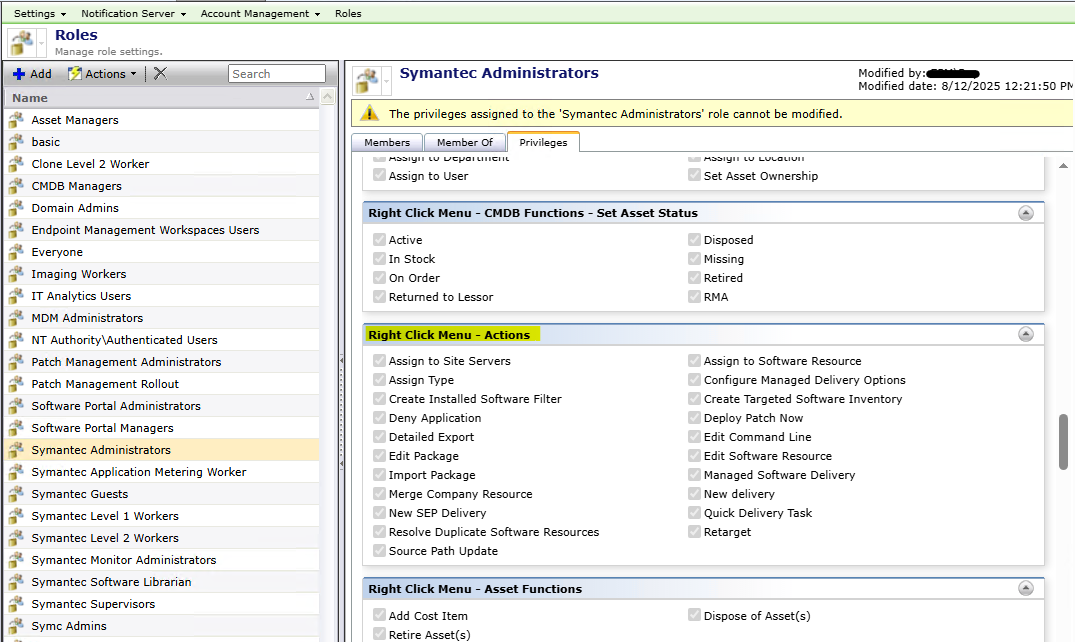The width and height of the screenshot is (1075, 642).
Task: Click the Add button to create role
Action: (32, 74)
